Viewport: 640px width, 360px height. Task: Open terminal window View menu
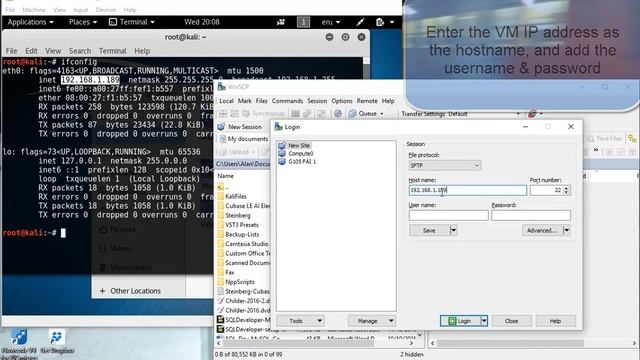(53, 51)
